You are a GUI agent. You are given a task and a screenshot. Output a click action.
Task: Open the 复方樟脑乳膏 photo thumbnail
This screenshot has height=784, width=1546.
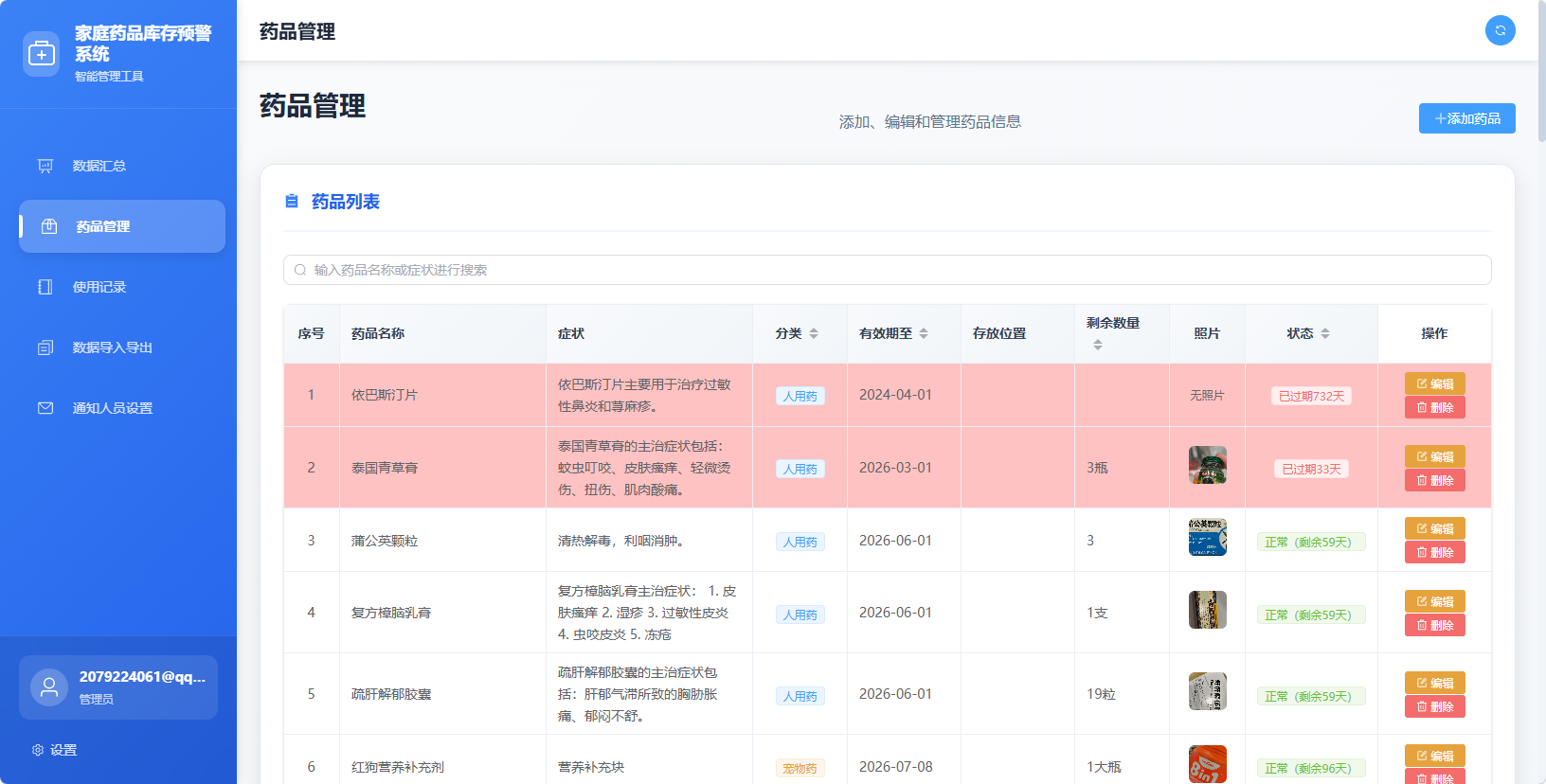[x=1208, y=610]
